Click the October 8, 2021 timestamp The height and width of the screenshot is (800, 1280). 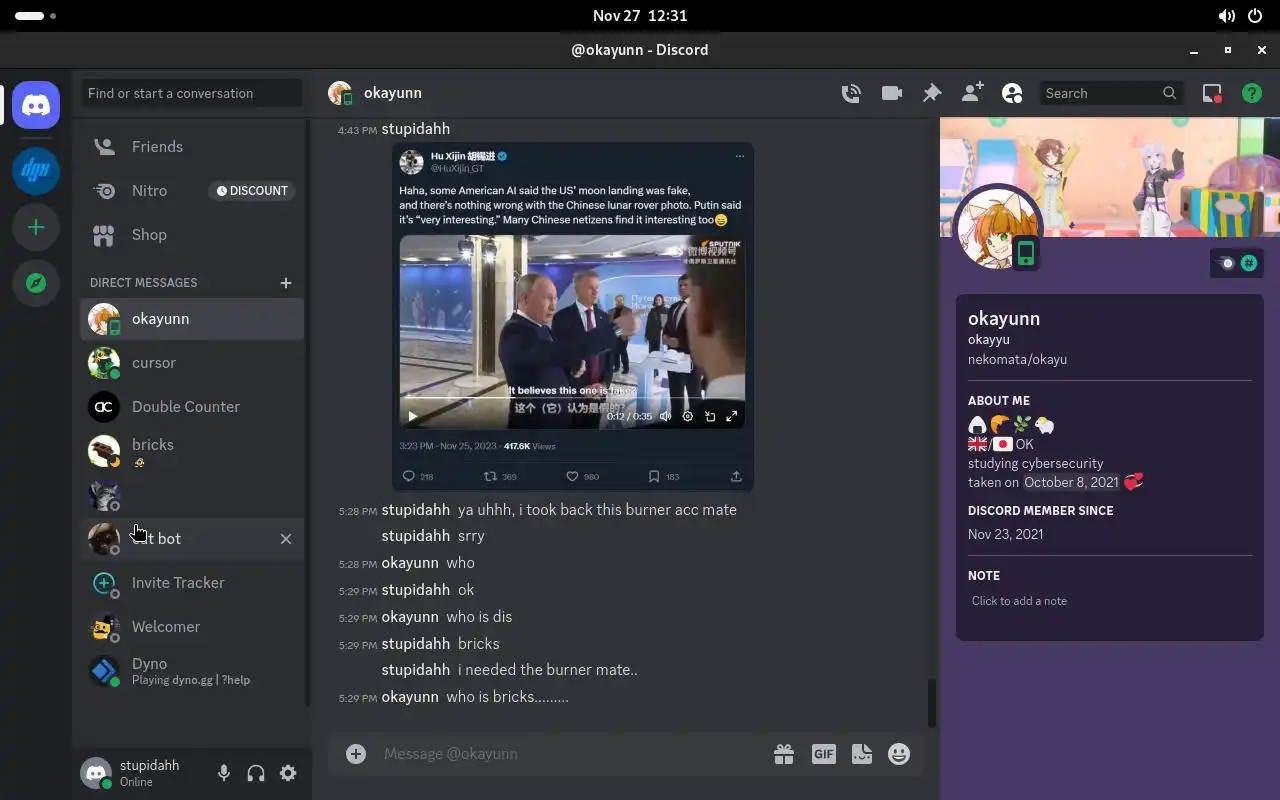(1071, 482)
